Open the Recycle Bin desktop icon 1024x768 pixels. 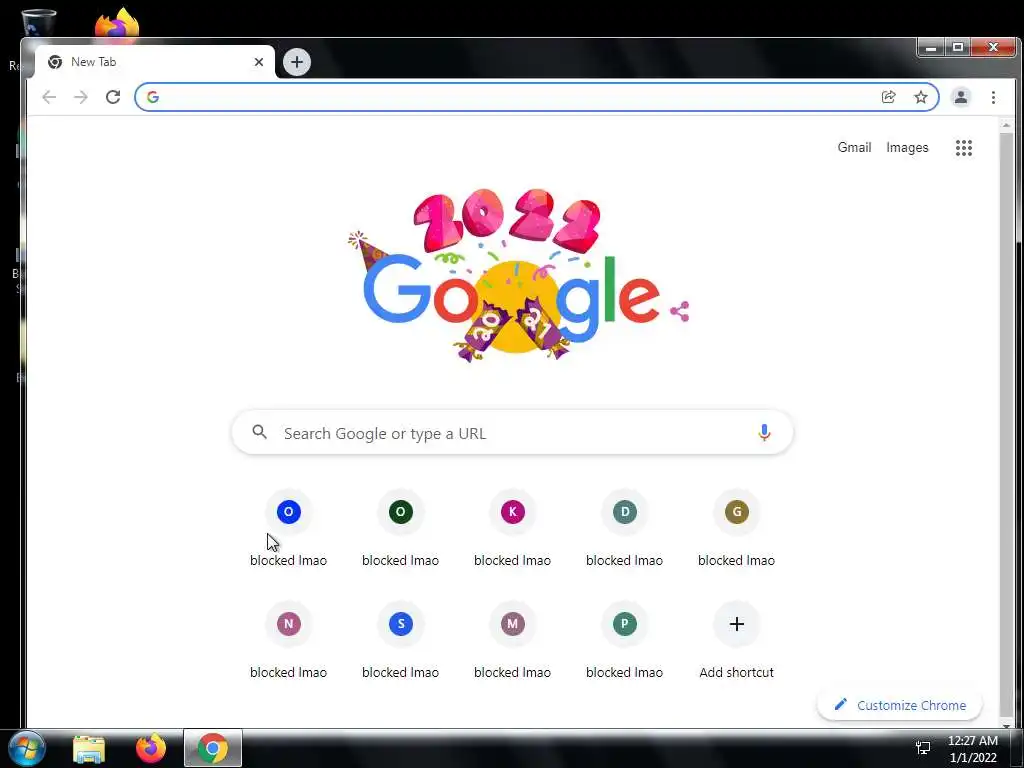[38, 23]
